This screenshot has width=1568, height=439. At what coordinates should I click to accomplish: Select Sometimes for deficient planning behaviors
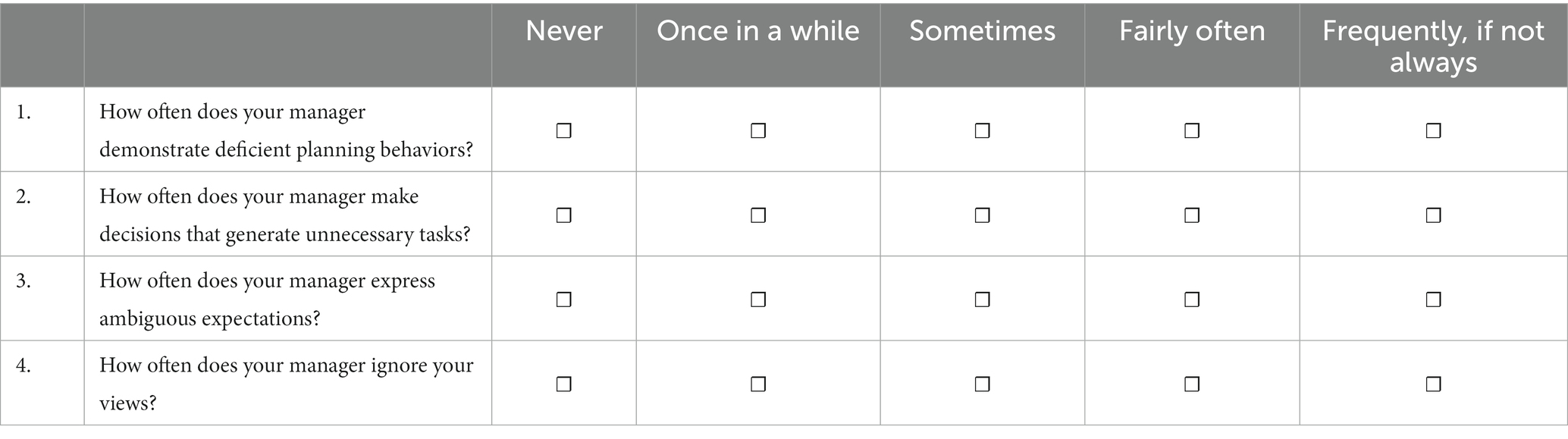tap(982, 131)
